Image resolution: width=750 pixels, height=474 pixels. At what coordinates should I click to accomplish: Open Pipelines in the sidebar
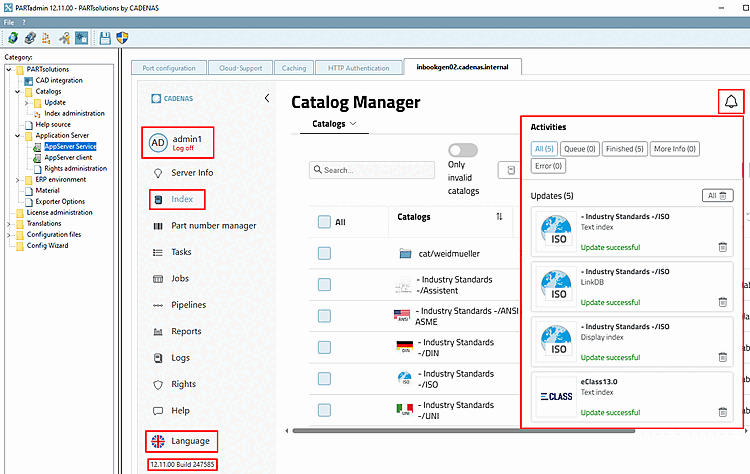188,305
